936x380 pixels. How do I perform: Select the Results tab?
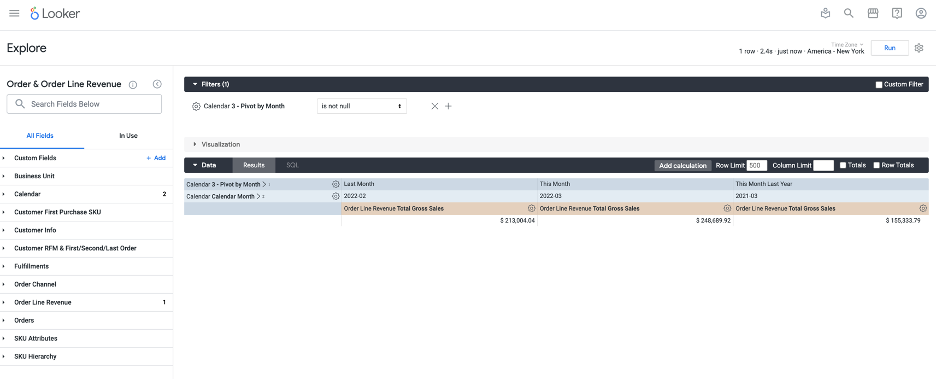coord(254,165)
